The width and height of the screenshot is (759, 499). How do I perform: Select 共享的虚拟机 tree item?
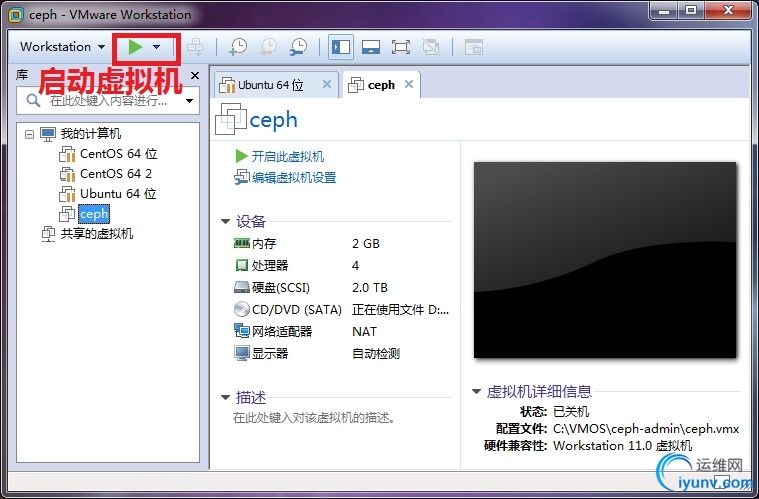click(97, 234)
